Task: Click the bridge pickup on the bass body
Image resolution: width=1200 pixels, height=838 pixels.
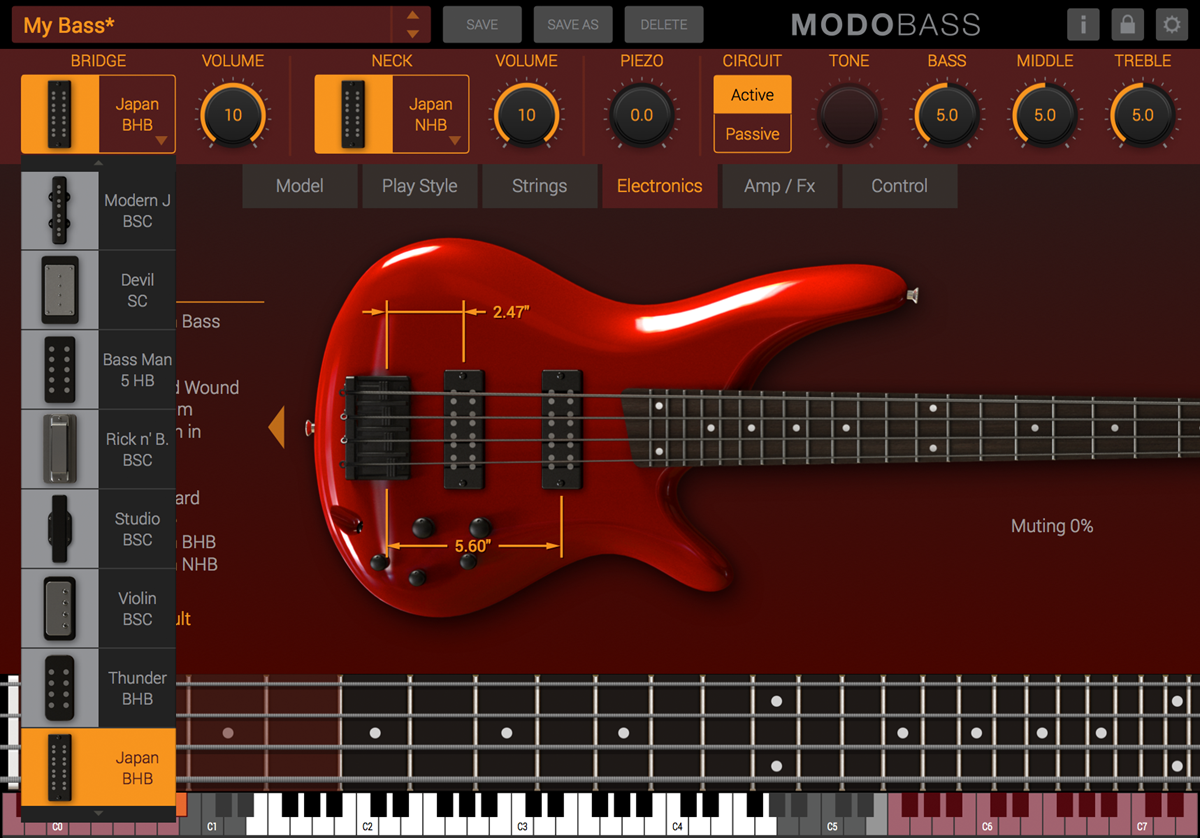Action: coord(464,430)
